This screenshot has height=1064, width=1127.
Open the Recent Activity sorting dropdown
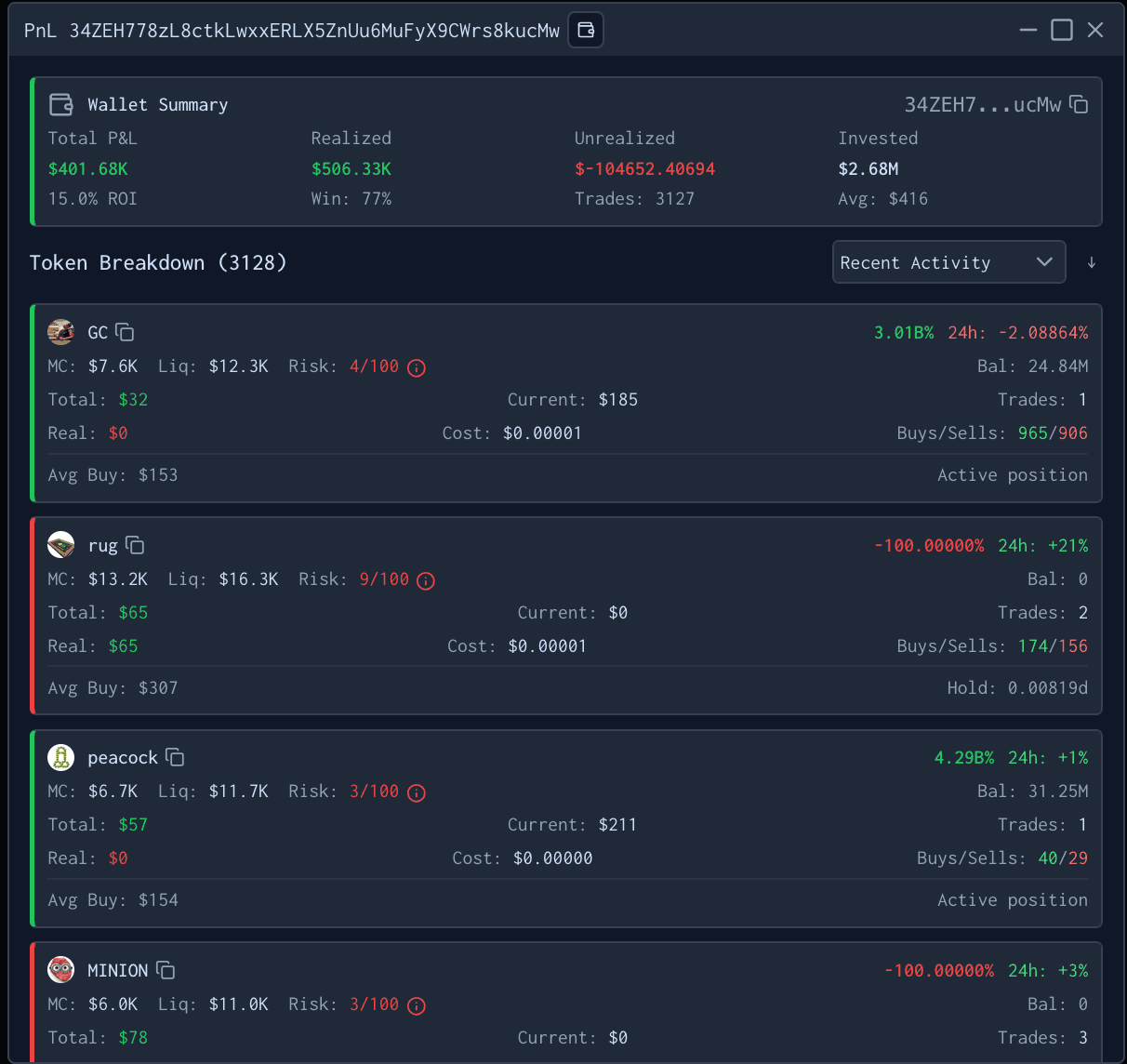coord(948,262)
